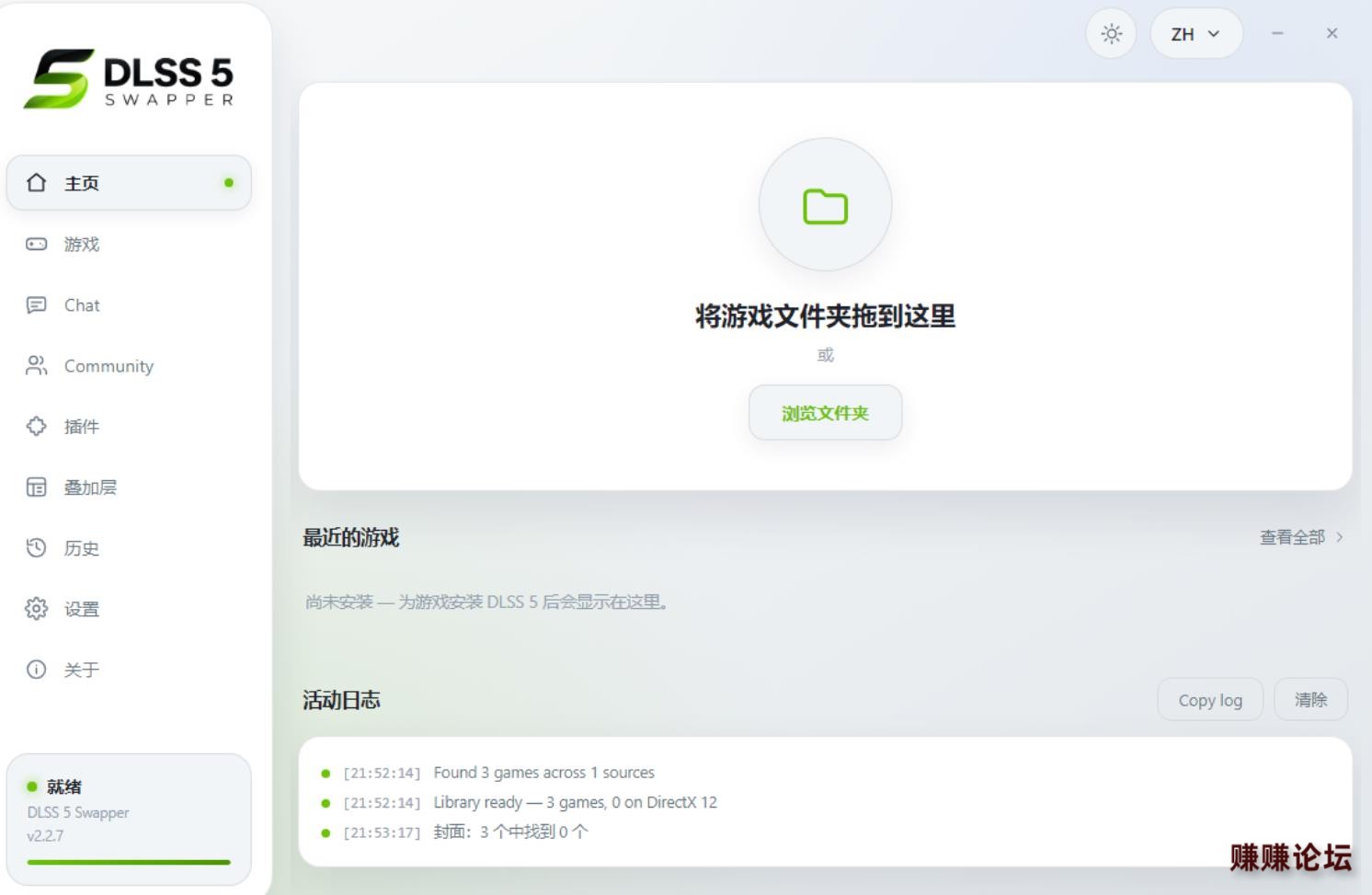1372x895 pixels.
Task: Select the 插件 menu entry
Action: click(82, 426)
